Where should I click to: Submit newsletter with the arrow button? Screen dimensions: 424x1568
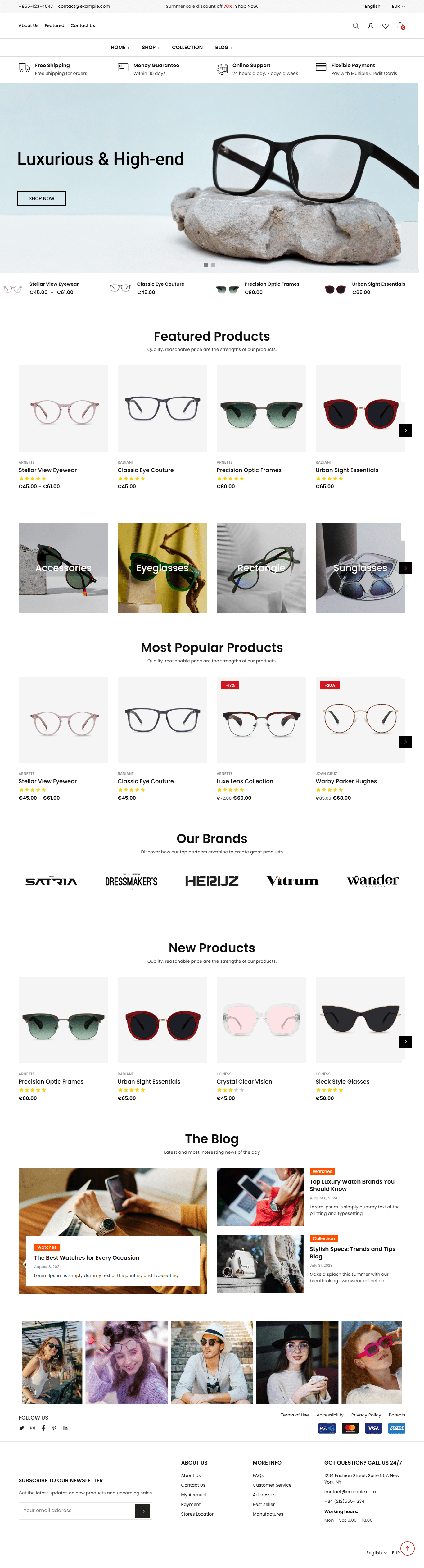142,1510
